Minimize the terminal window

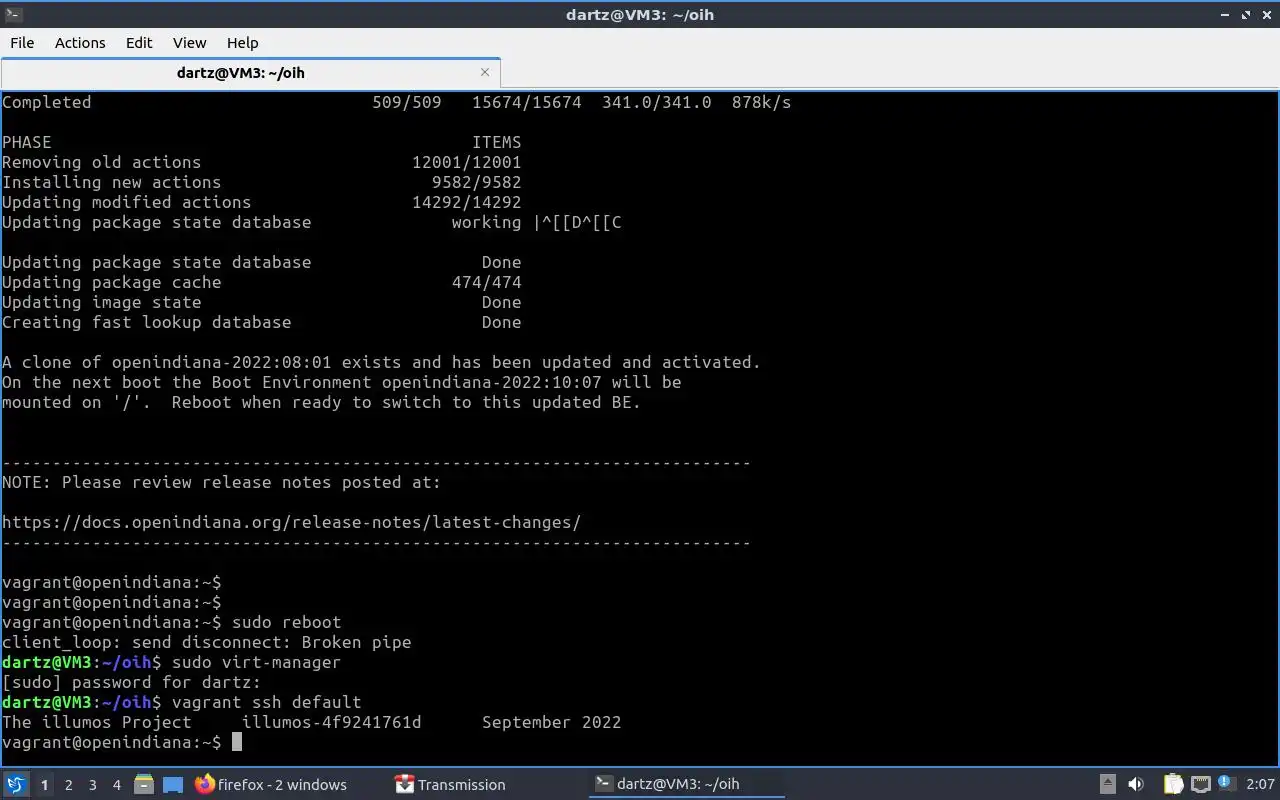1226,14
